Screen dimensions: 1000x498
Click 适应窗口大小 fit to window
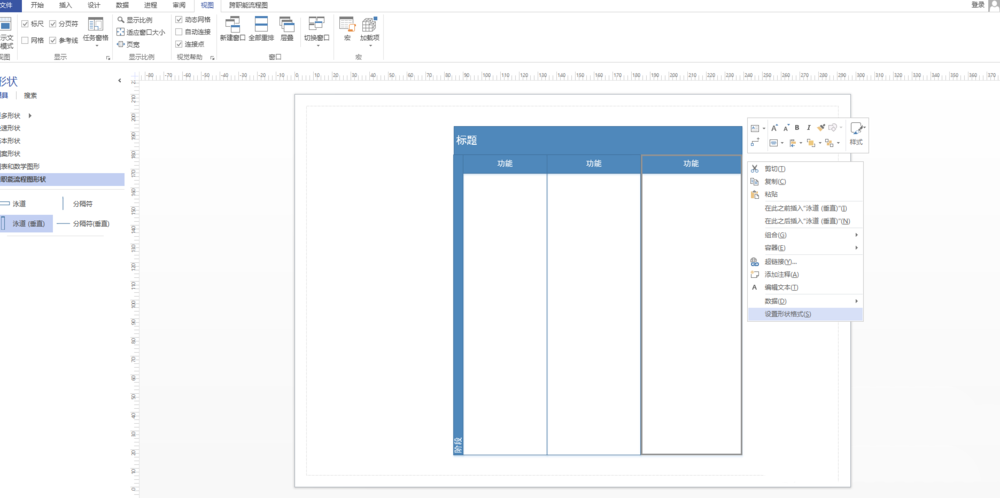(140, 32)
